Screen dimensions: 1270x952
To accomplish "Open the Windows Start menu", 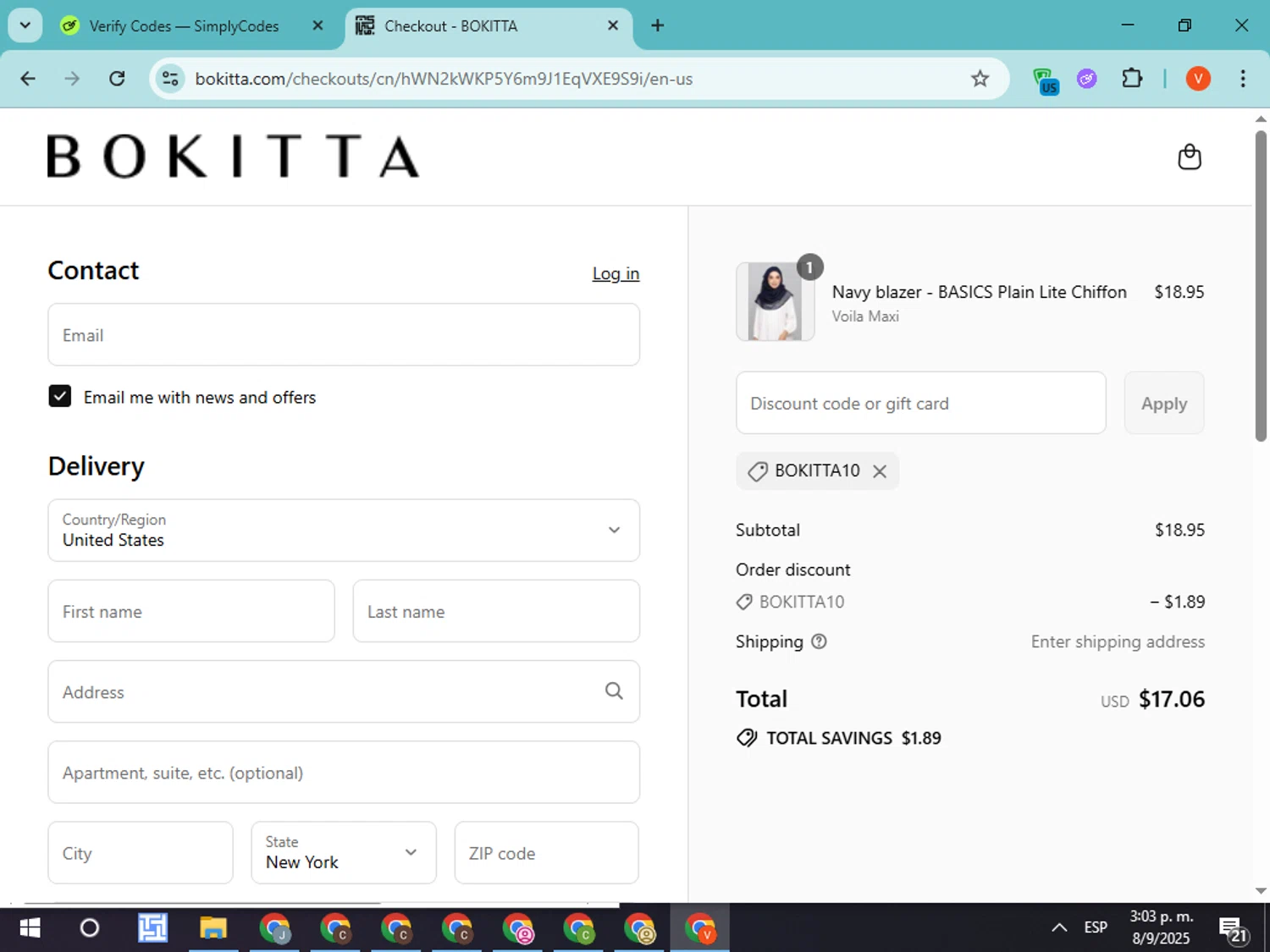I will pyautogui.click(x=30, y=928).
